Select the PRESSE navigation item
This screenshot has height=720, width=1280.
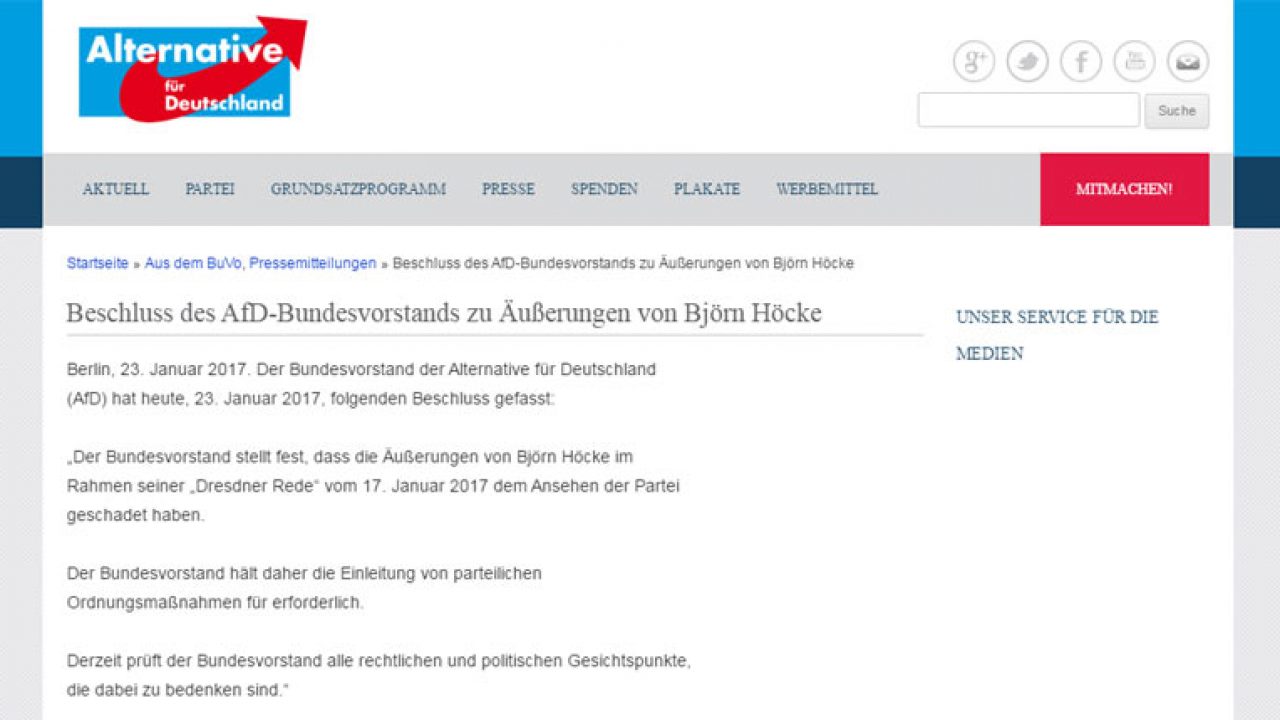click(x=508, y=189)
